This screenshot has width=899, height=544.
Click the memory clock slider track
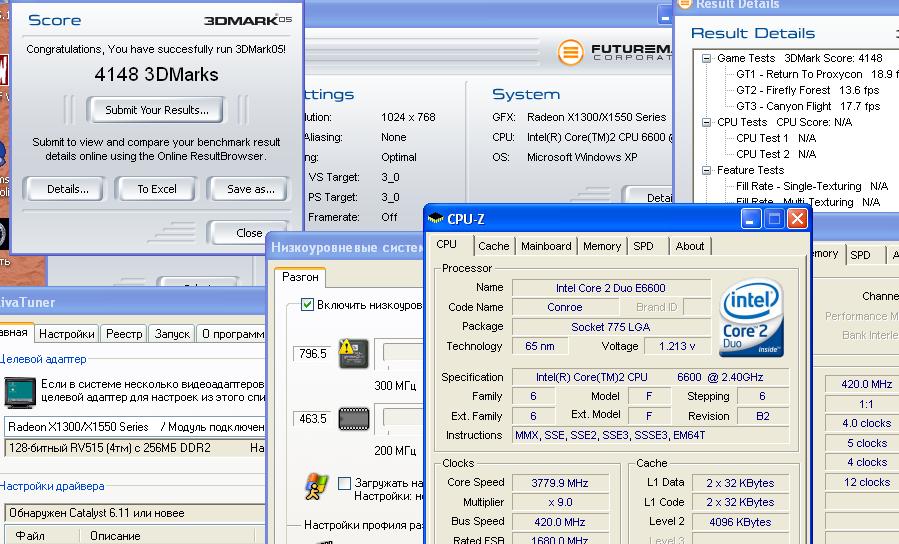pyautogui.click(x=401, y=418)
